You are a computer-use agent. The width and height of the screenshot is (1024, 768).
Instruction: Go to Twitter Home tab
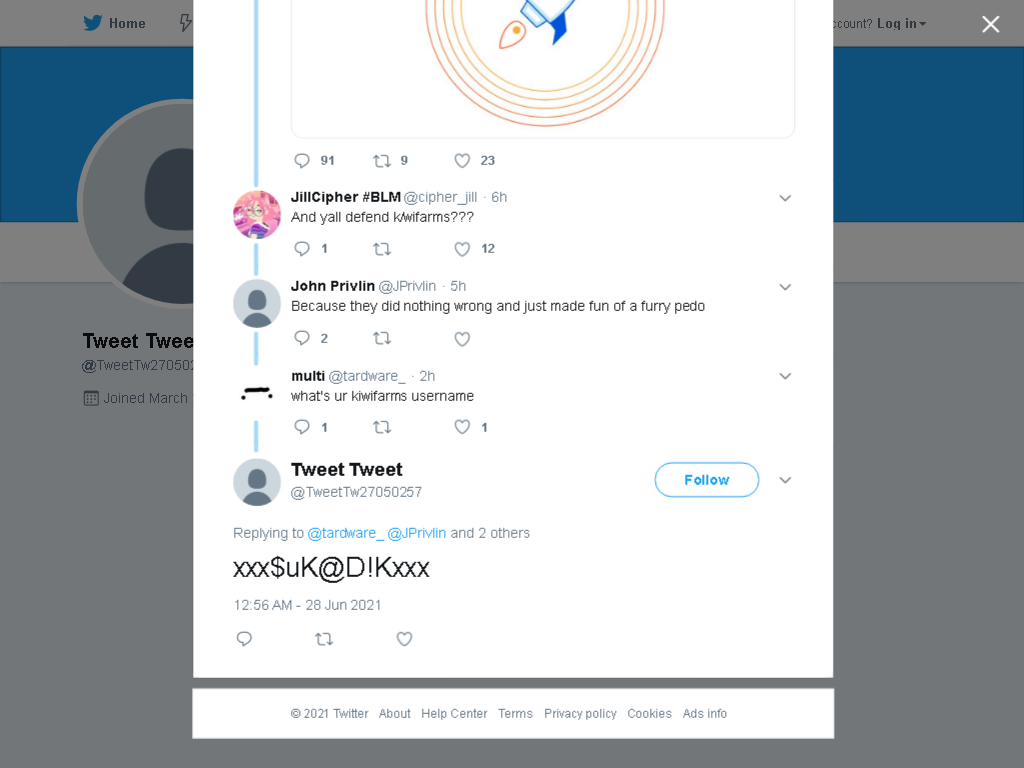114,24
